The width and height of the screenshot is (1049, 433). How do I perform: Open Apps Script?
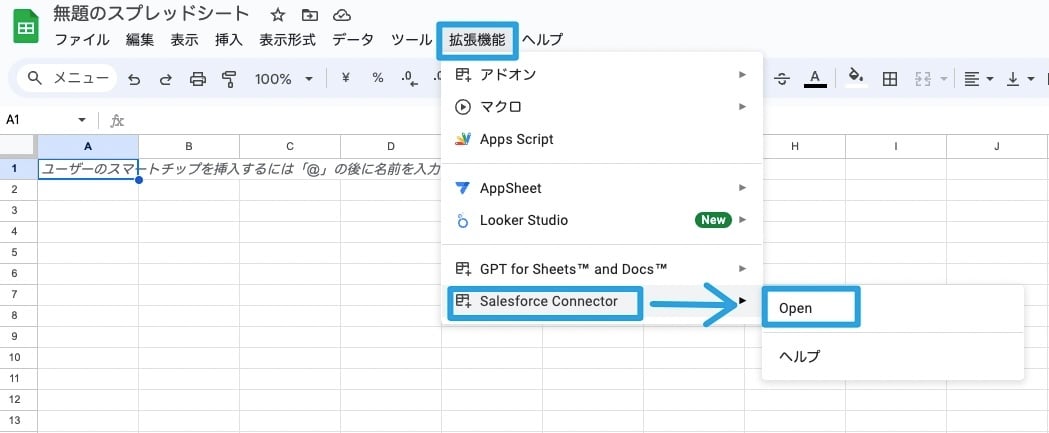tap(601, 139)
